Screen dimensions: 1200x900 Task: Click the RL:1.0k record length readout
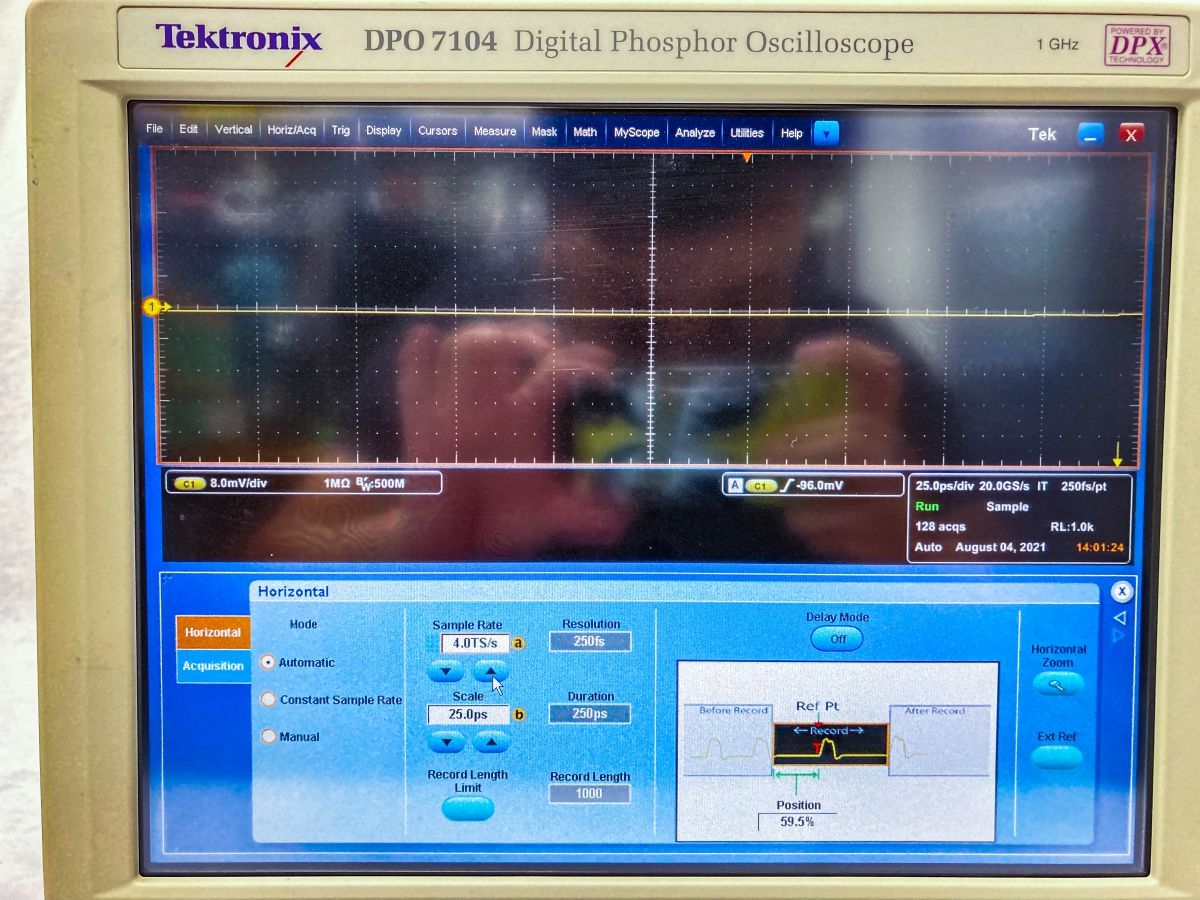[1074, 527]
